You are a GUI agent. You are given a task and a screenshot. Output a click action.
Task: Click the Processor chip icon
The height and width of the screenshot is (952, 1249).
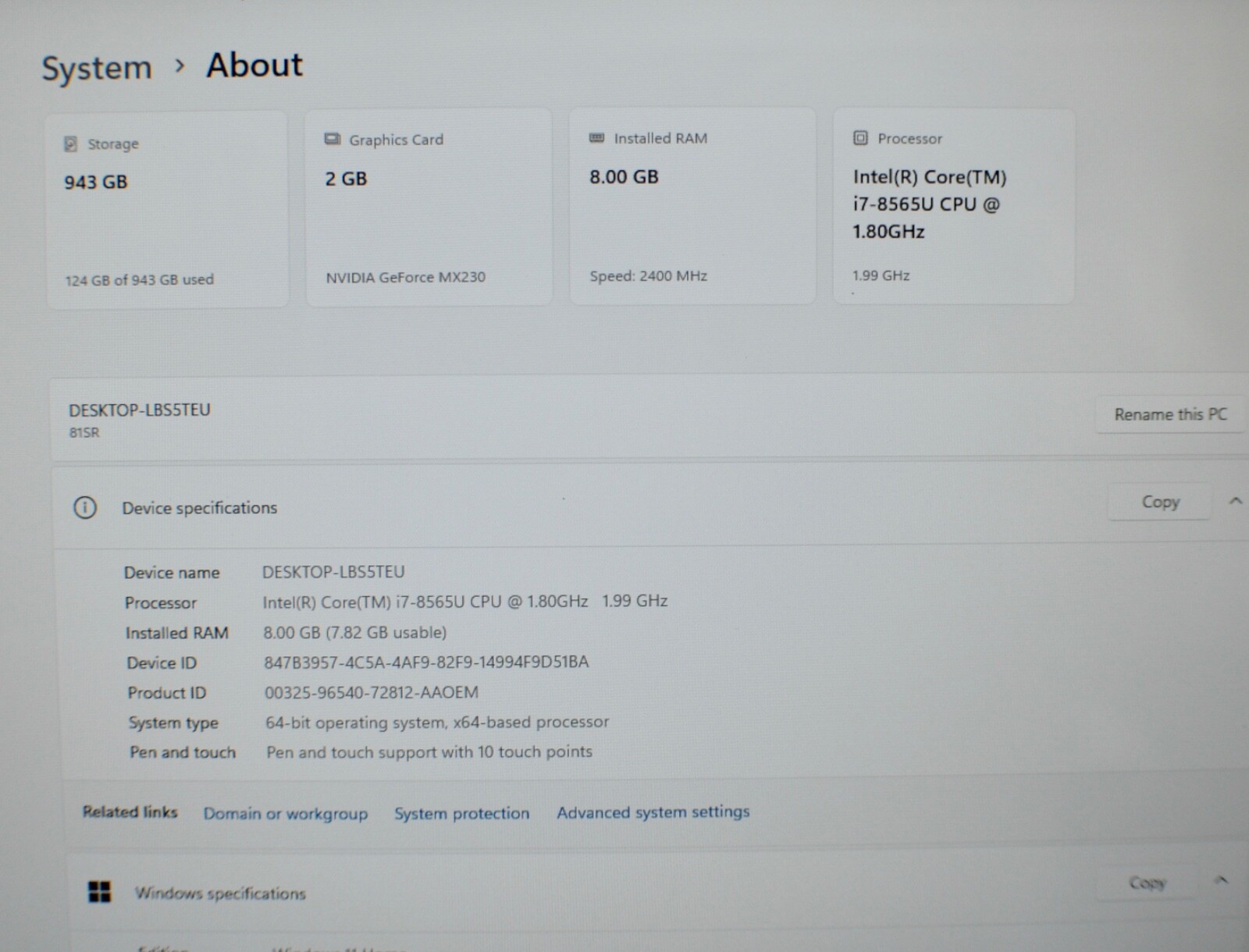860,138
